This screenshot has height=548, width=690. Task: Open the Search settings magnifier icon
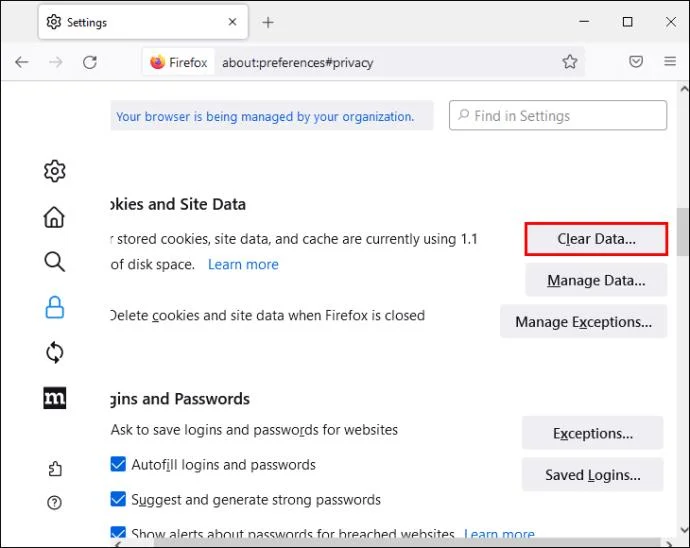55,261
